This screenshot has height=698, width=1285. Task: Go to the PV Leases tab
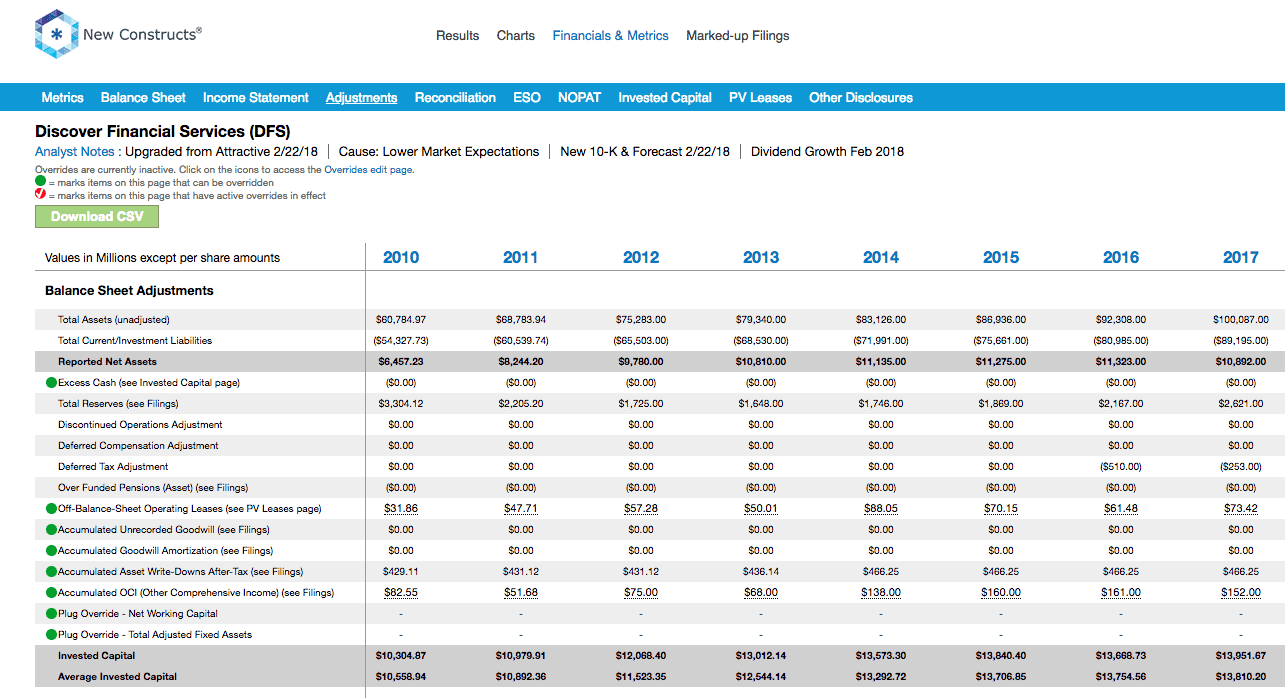click(x=760, y=97)
